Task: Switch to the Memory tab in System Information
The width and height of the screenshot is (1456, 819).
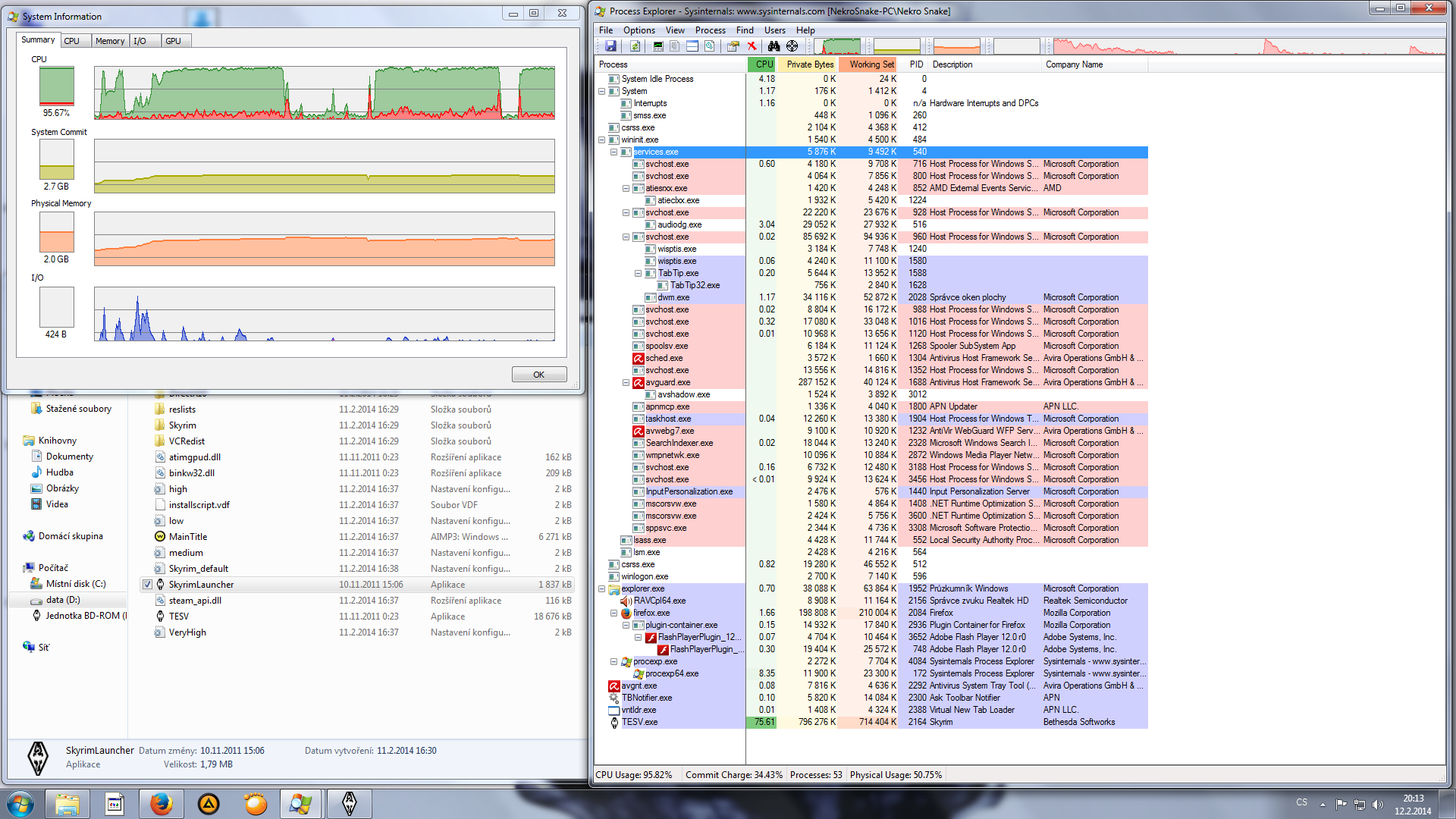Action: coord(110,41)
